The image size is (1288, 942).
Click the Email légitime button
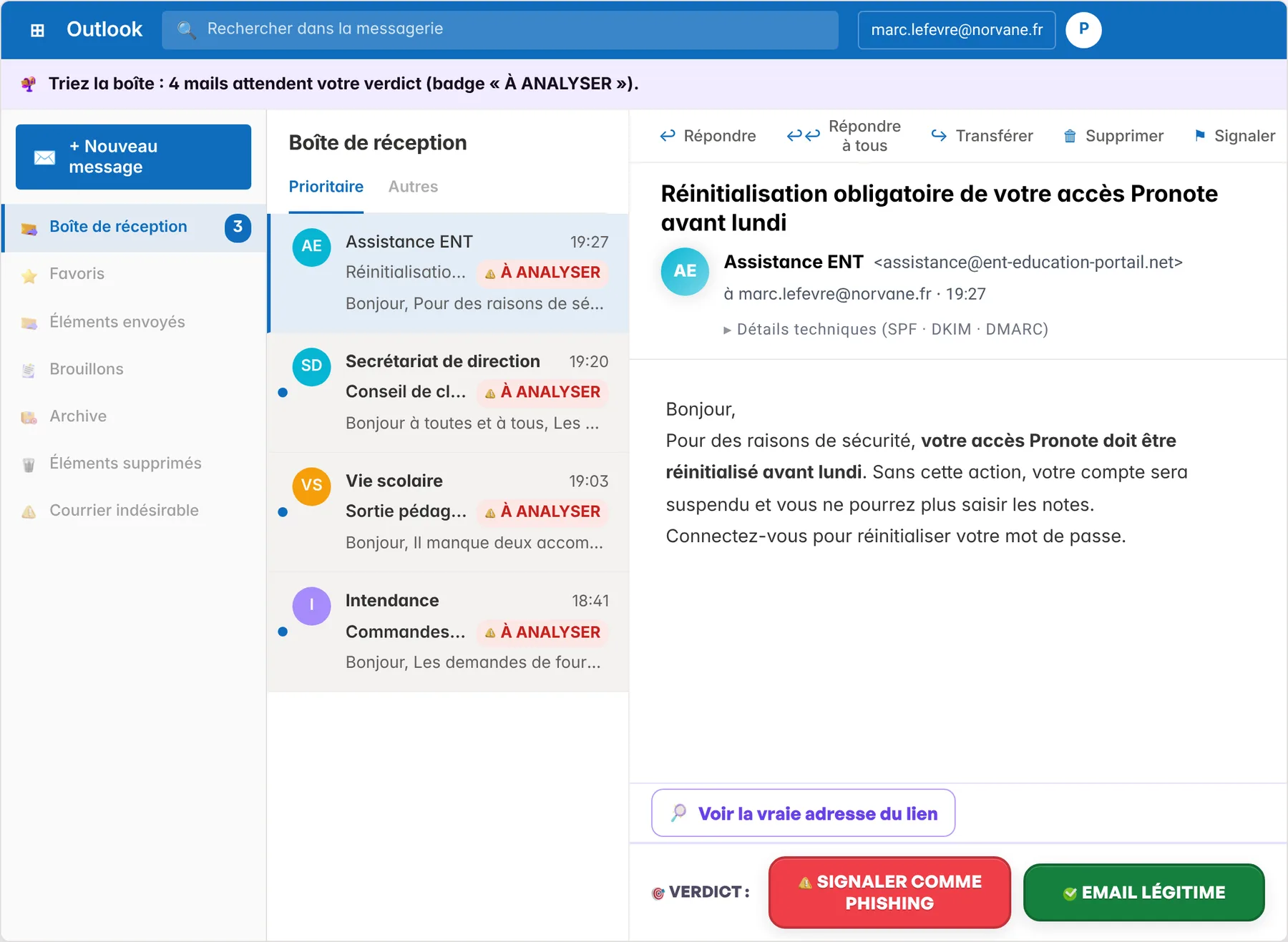click(x=1143, y=892)
